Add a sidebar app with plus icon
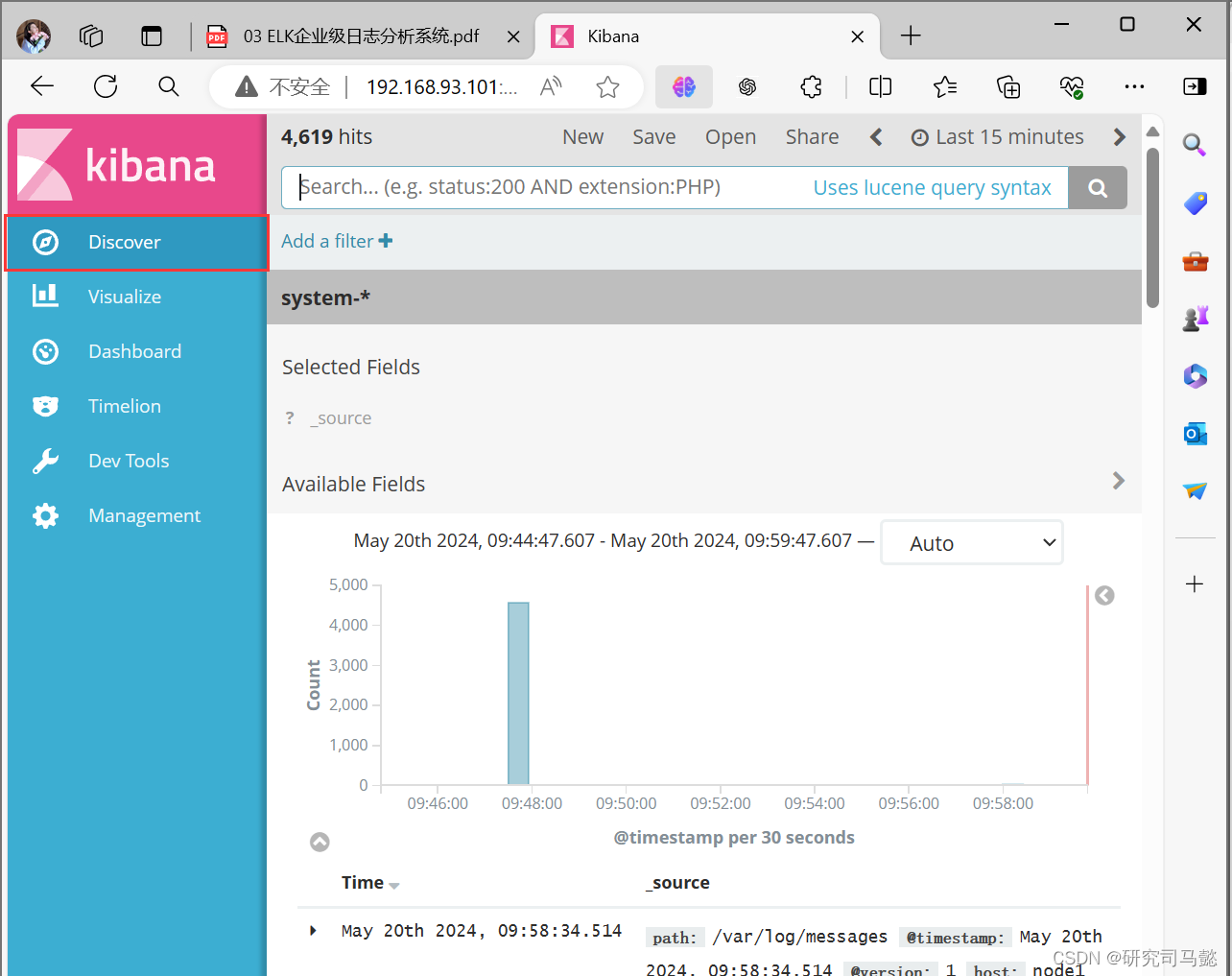This screenshot has width=1232, height=976. pyautogui.click(x=1195, y=583)
